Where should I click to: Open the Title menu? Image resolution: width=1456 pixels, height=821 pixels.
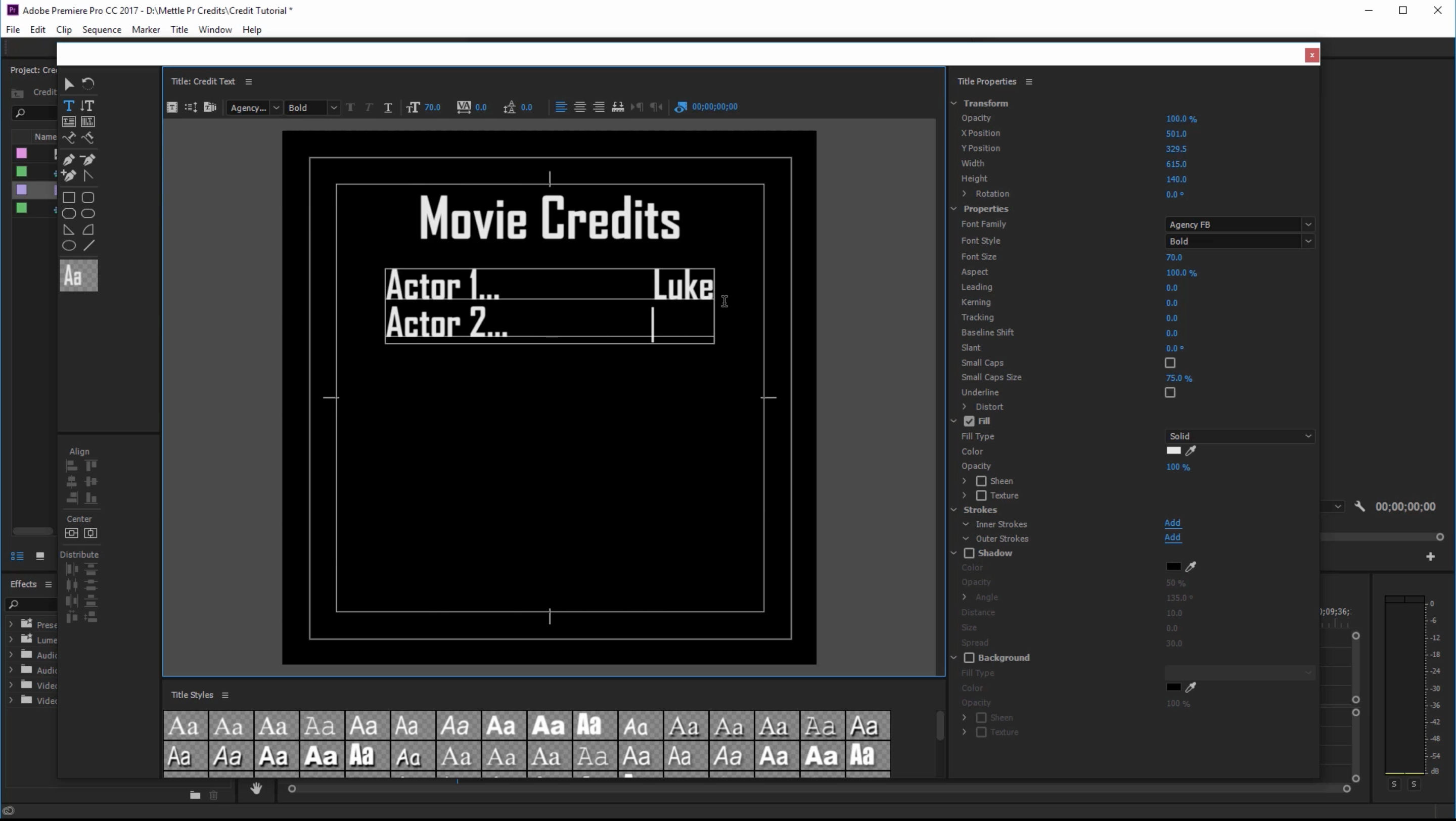(179, 29)
